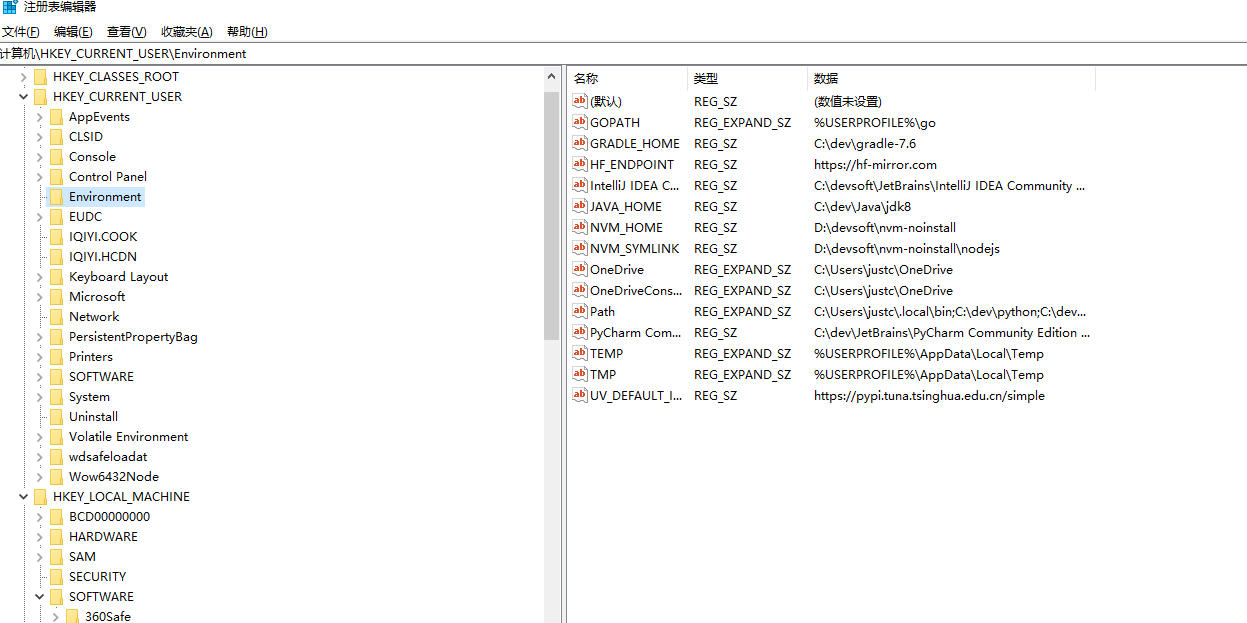Open the 文件(F) menu
Screen dimensions: 1247x623
point(21,32)
